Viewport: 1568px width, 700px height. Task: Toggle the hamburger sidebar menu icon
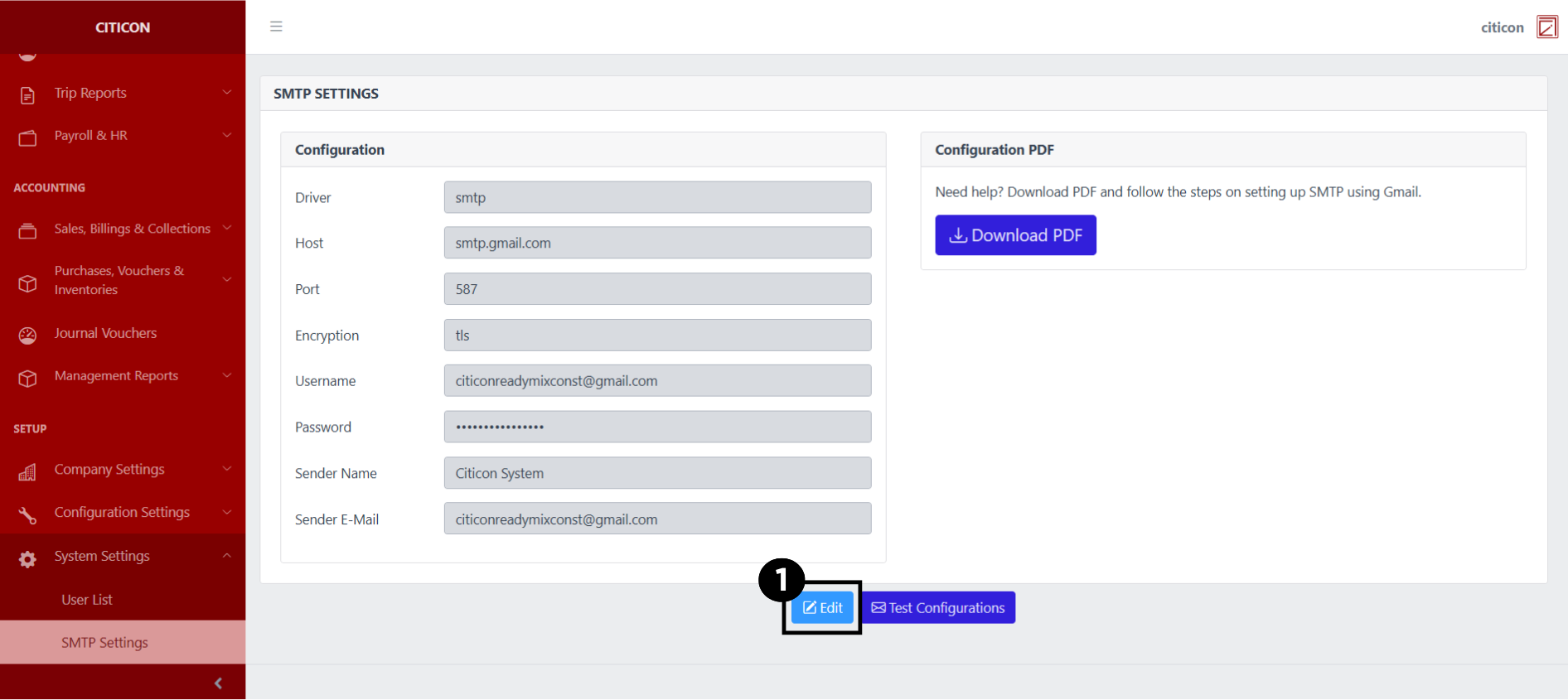(x=276, y=27)
